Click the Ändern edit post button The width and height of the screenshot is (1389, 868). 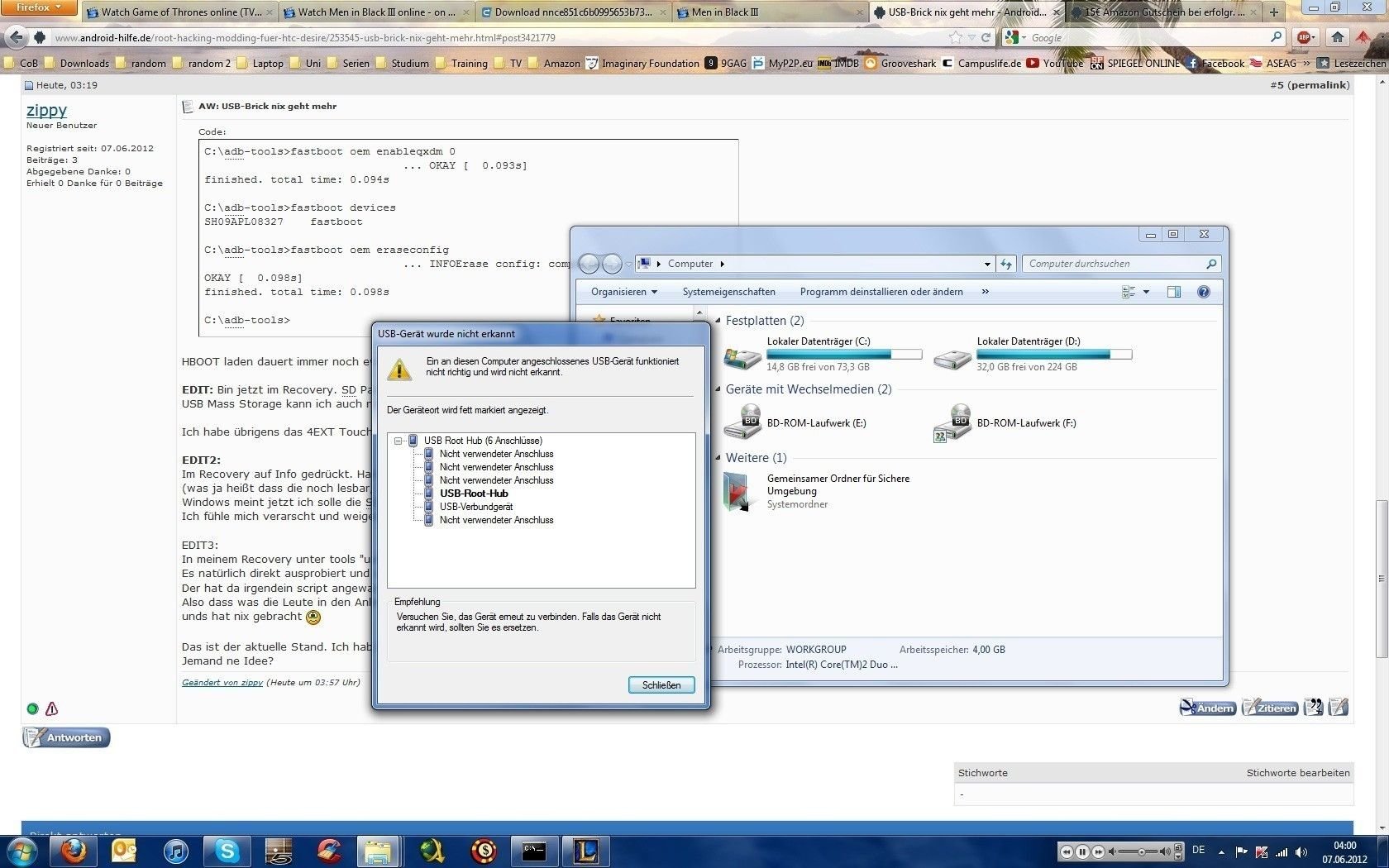[x=1207, y=708]
